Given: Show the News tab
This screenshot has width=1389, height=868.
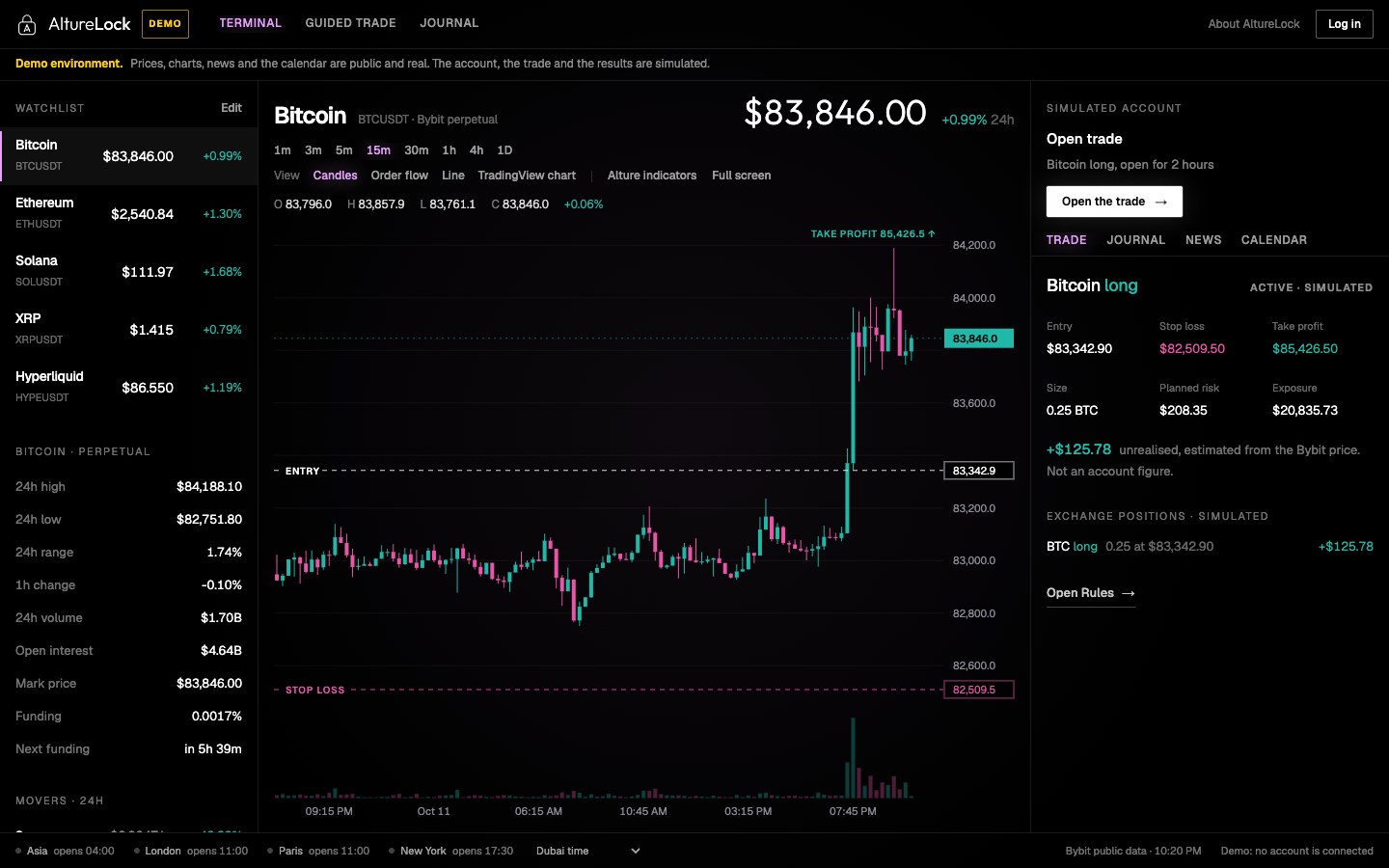Looking at the screenshot, I should tap(1204, 240).
